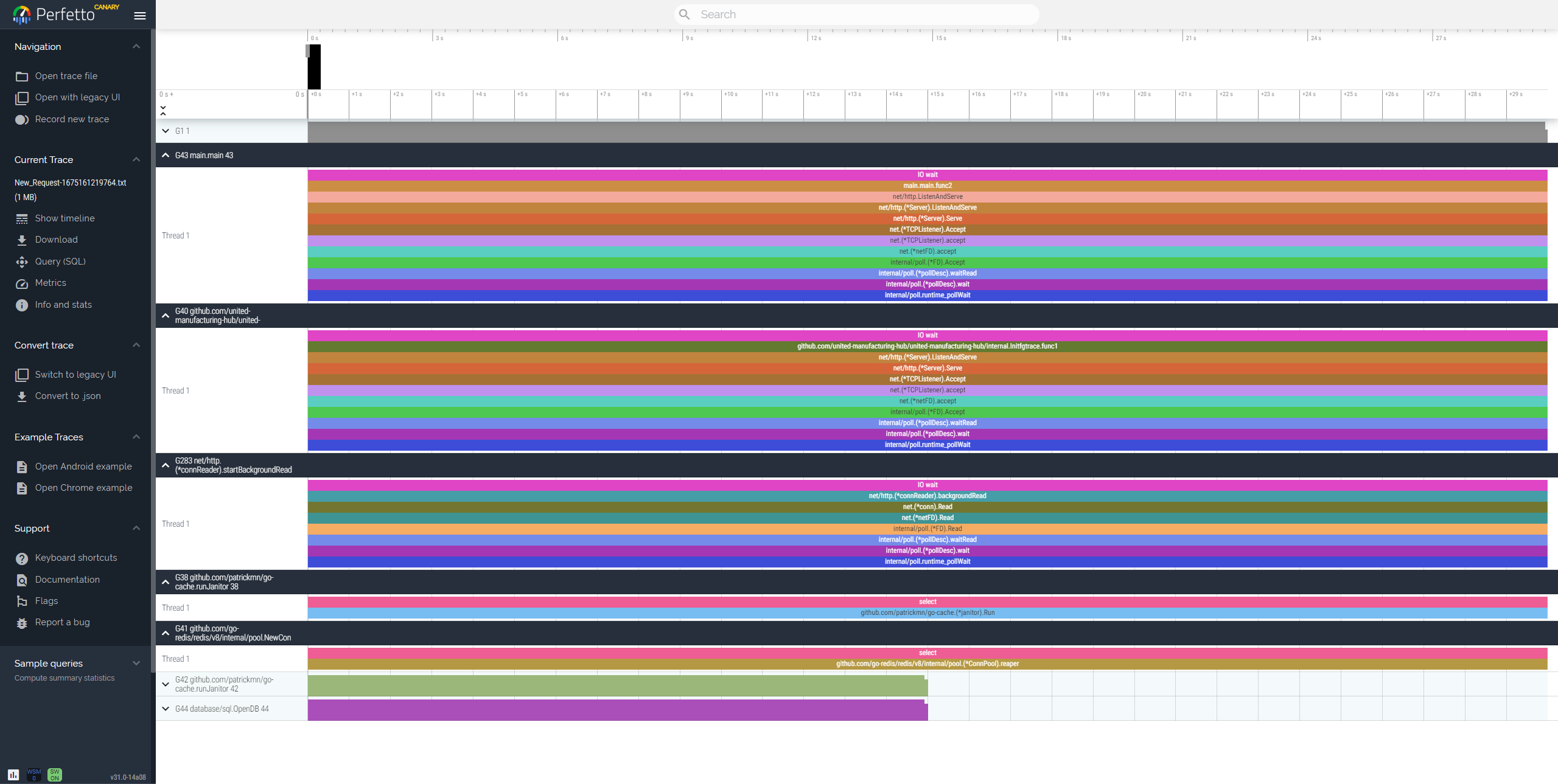Expand the G44 database/sql.OpenDB 44 track
The height and width of the screenshot is (784, 1558).
coord(166,709)
